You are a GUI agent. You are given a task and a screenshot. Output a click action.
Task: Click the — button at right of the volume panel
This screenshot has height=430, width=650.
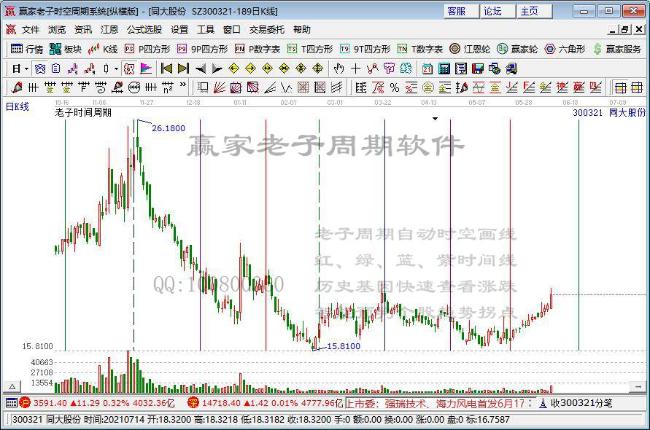coord(637,387)
